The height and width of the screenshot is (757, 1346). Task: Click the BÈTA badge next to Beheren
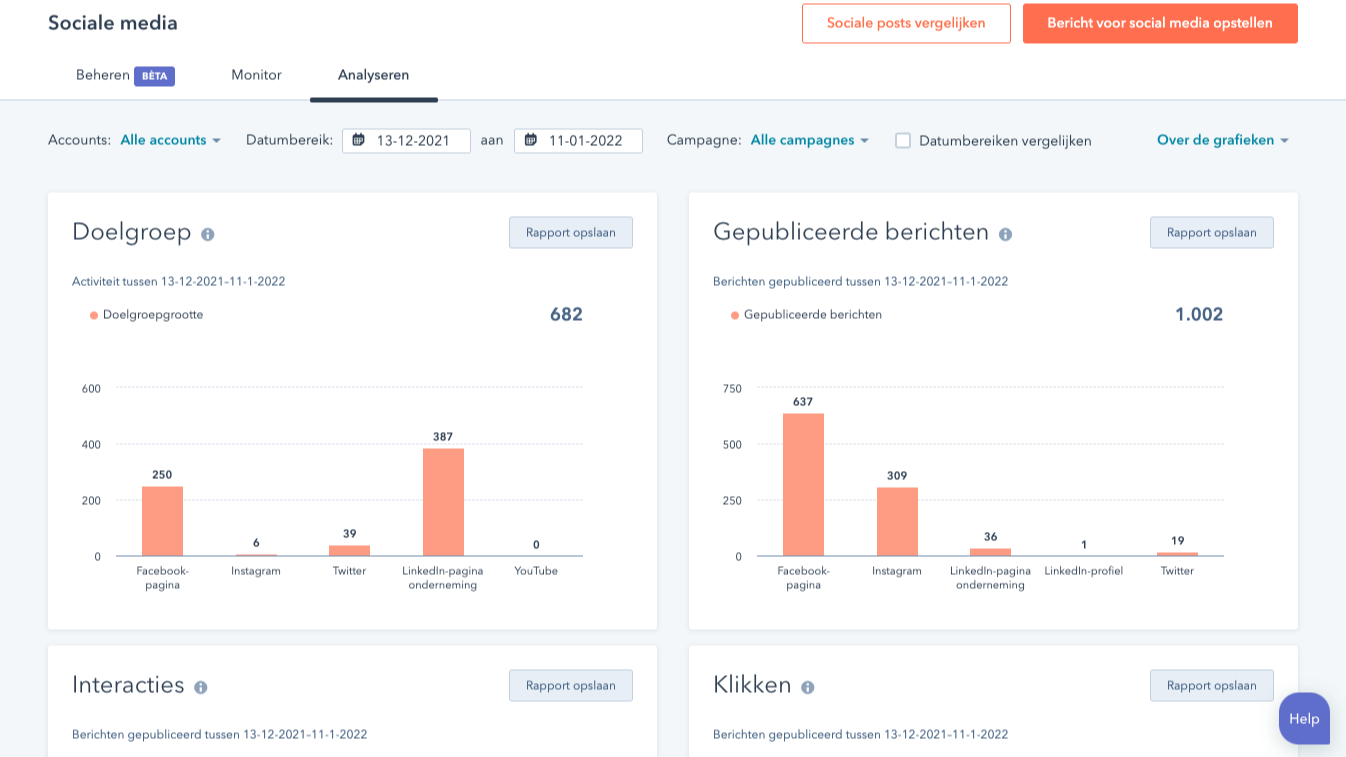coord(155,74)
